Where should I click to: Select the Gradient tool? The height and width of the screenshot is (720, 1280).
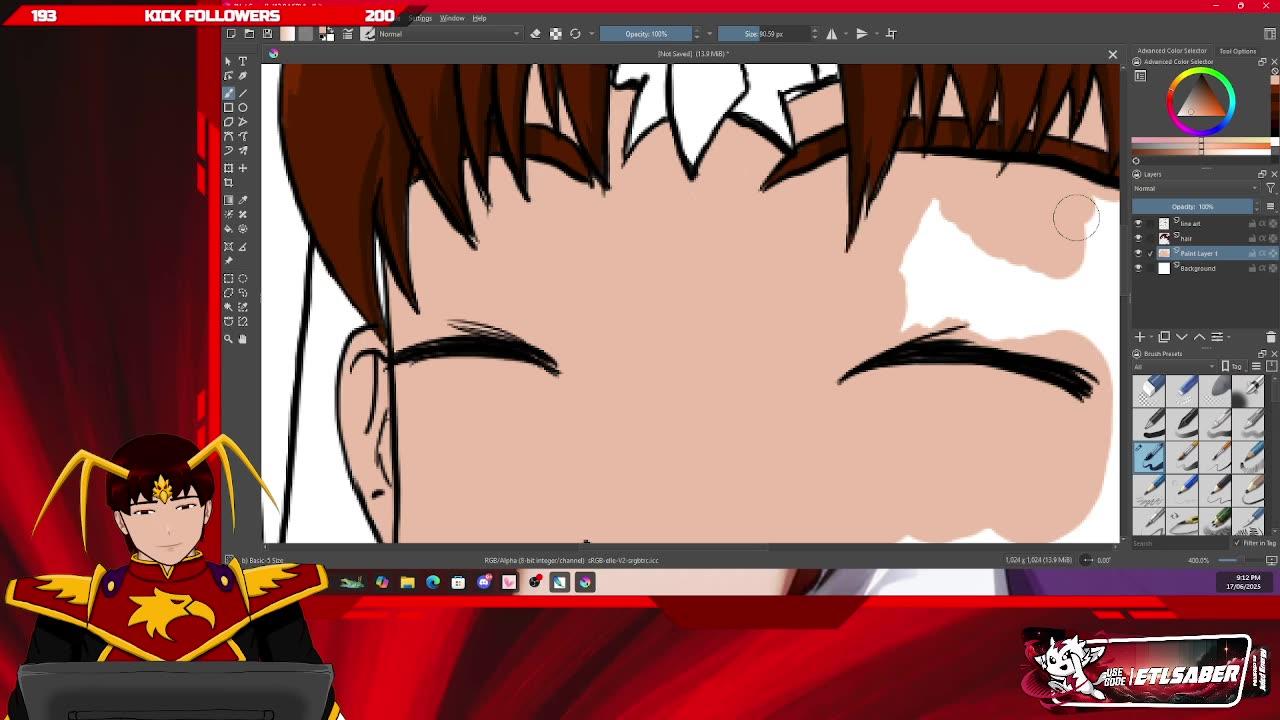[x=229, y=200]
